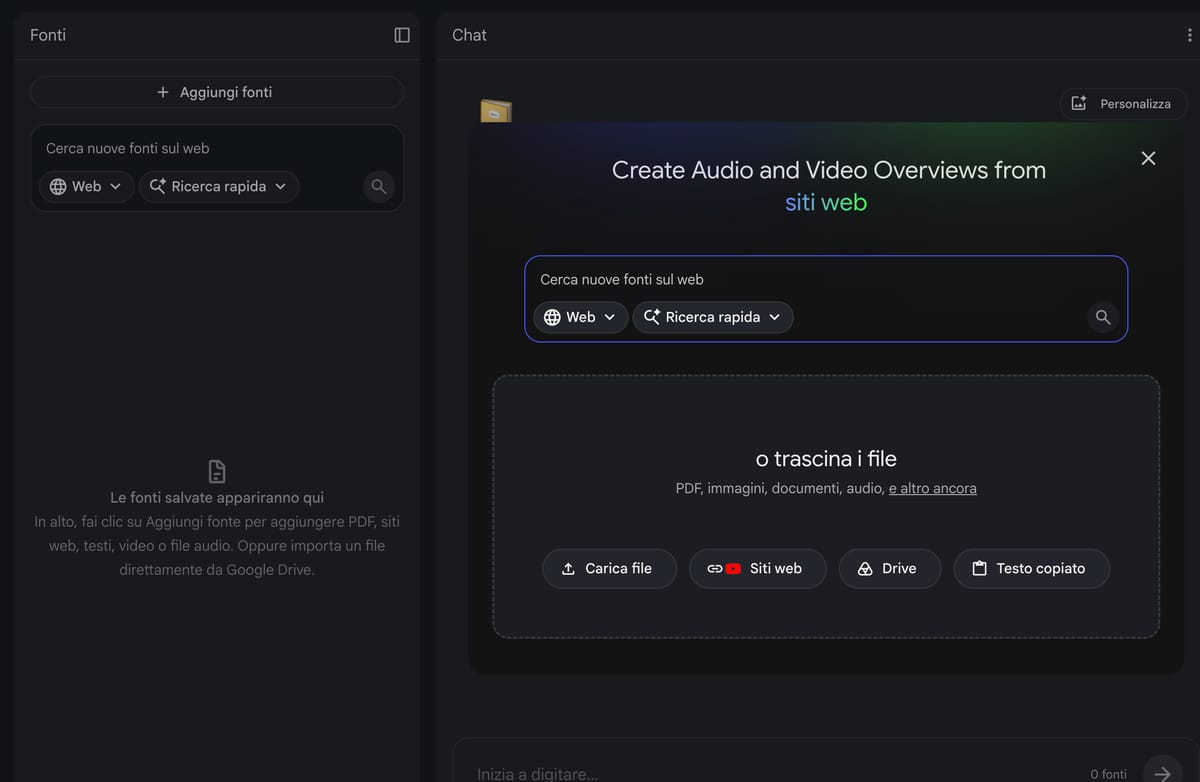Image resolution: width=1200 pixels, height=782 pixels.
Task: Close the Create Audio and Video Overviews dialog
Action: click(x=1148, y=158)
